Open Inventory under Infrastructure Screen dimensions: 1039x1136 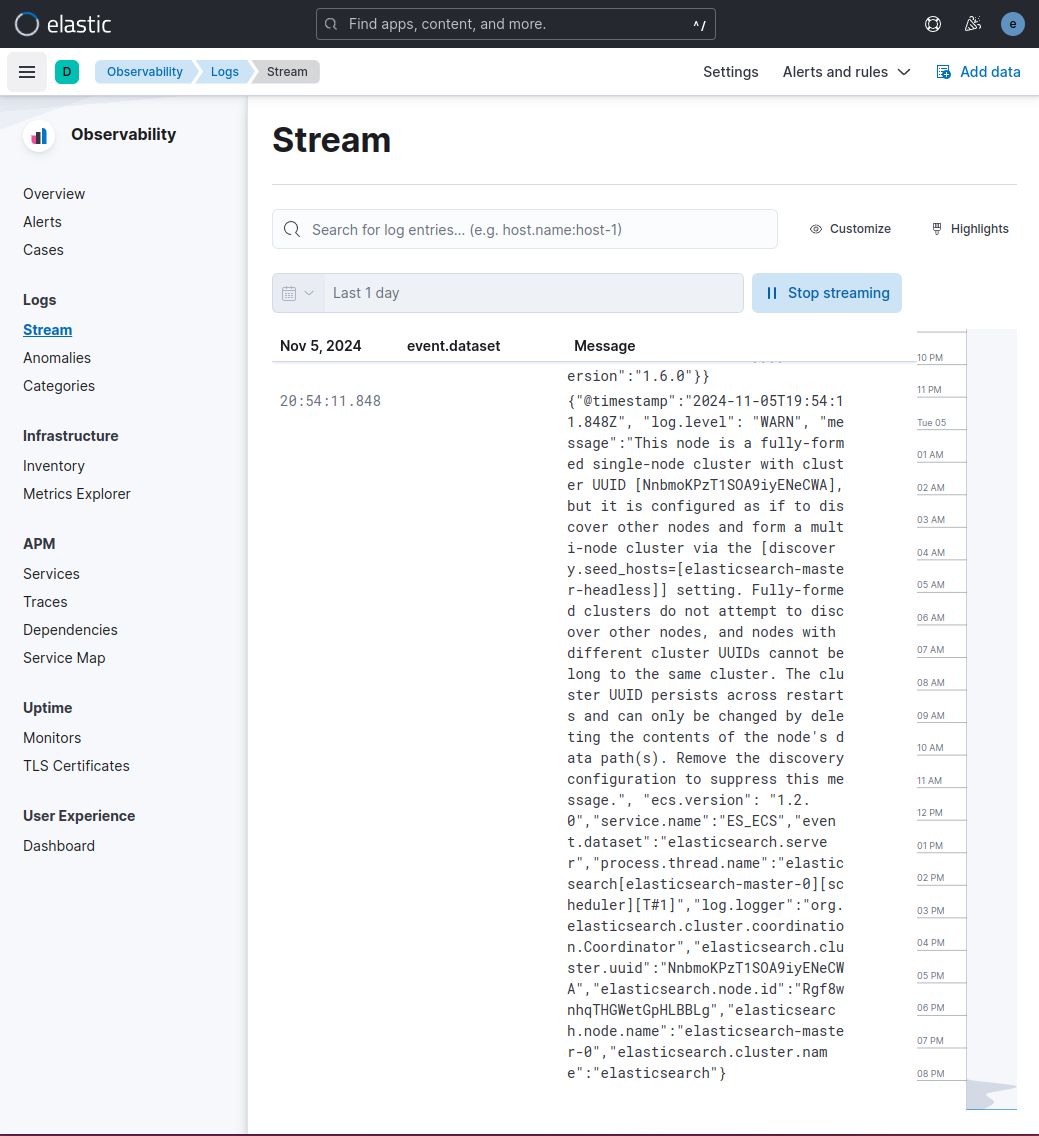[54, 466]
